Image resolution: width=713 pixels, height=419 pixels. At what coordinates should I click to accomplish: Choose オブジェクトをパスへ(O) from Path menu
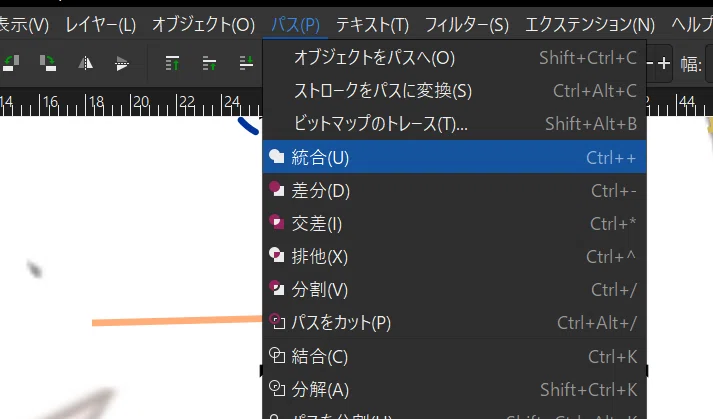point(454,58)
